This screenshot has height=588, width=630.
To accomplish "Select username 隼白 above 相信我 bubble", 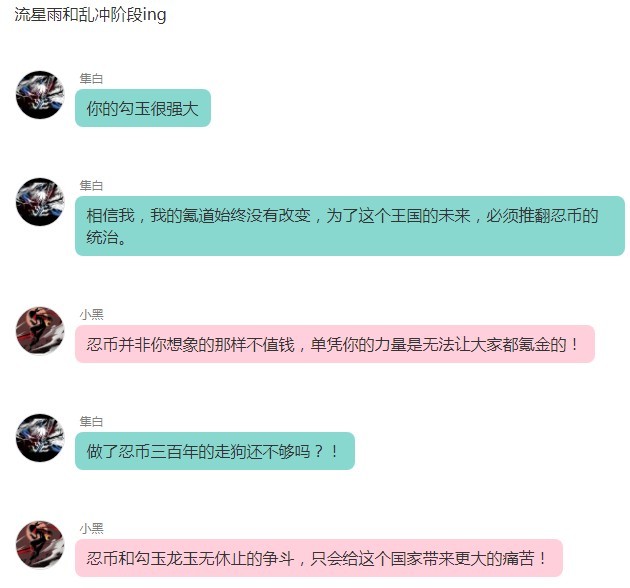I will [91, 186].
